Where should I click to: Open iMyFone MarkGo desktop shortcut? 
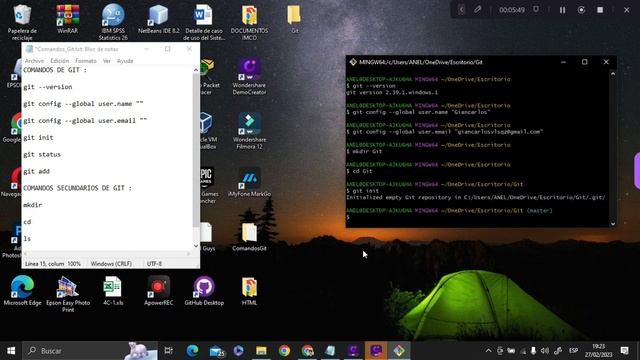249,182
